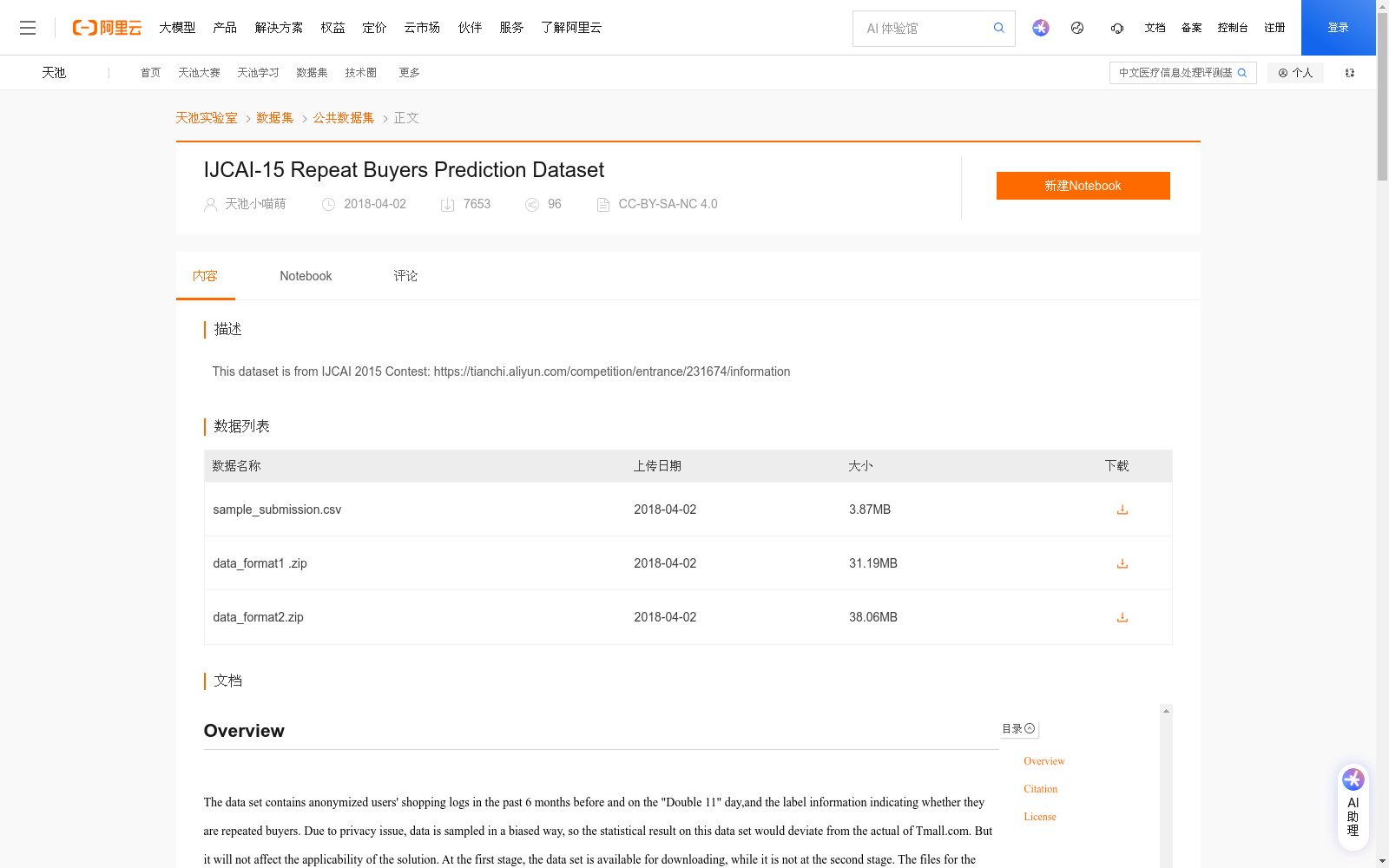Open the floating AI 助理 assistant widget
The image size is (1389, 868).
[x=1353, y=806]
